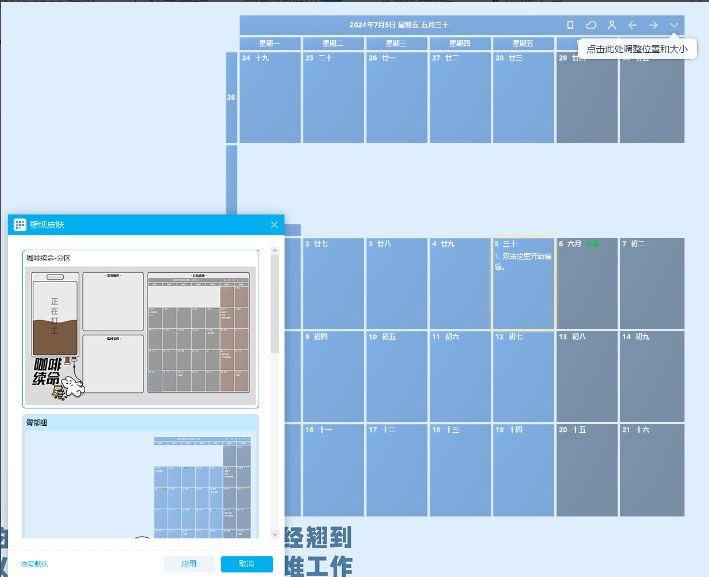
Task: Select the second blue calendar skin thumbnail
Action: coord(141,477)
